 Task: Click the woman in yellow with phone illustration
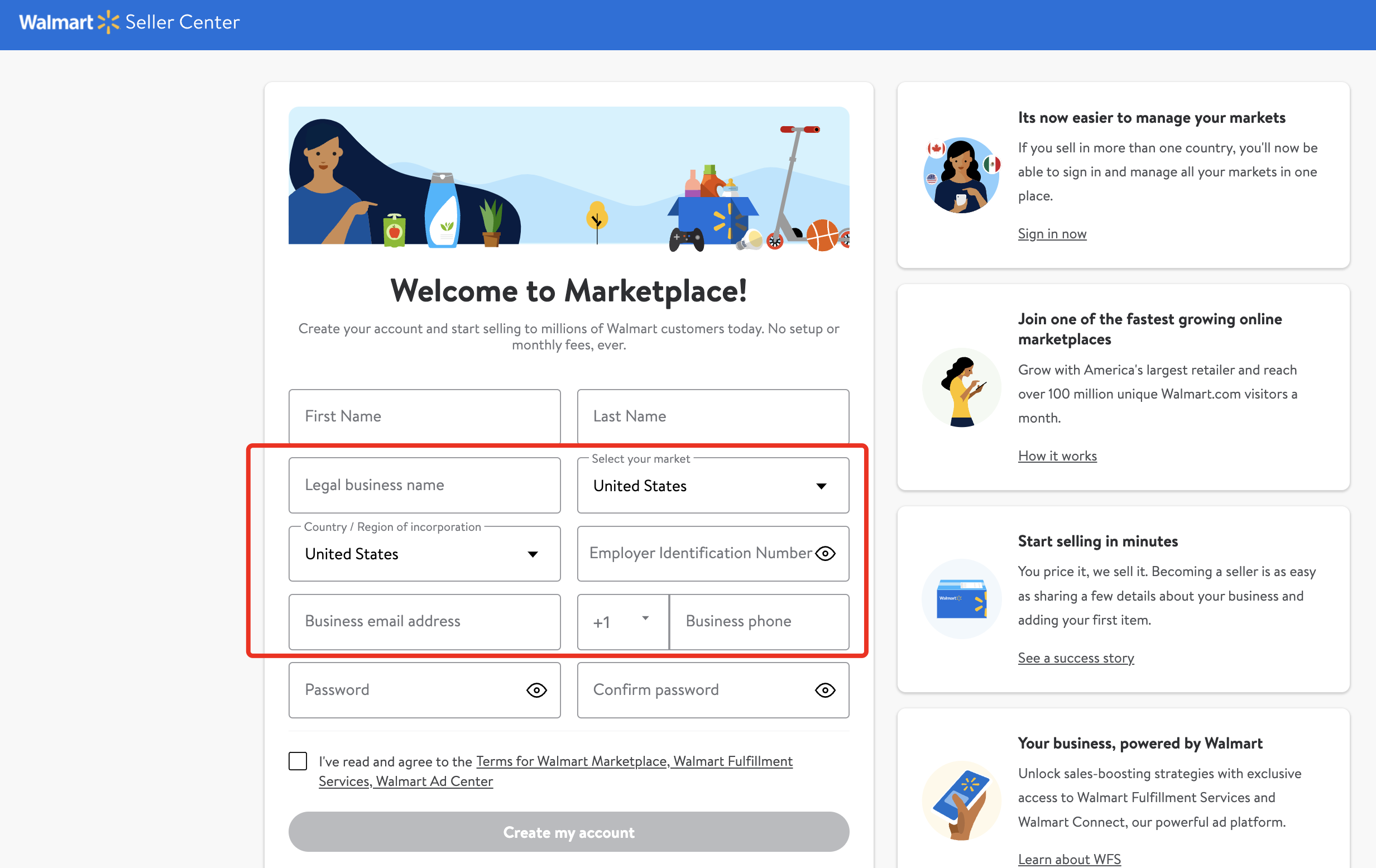pos(962,387)
